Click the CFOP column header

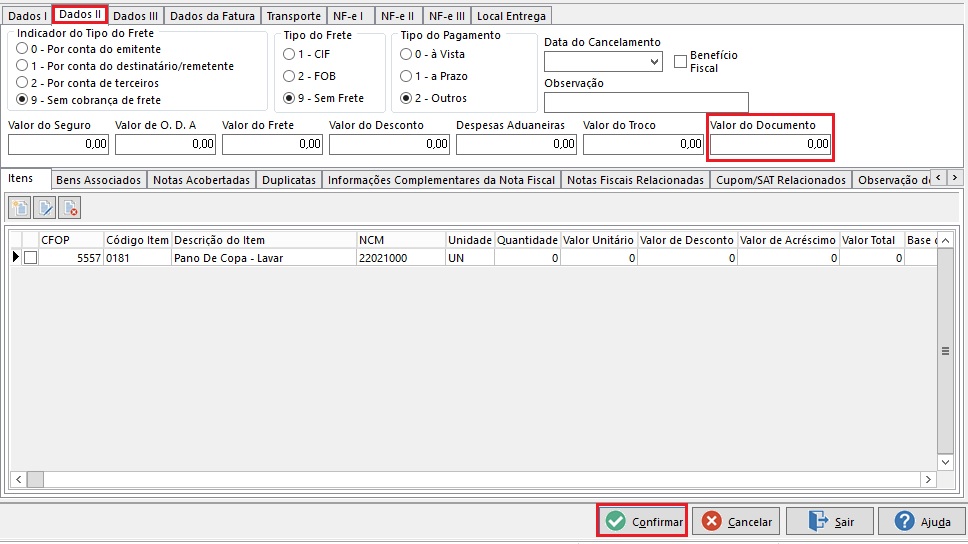pyautogui.click(x=71, y=240)
